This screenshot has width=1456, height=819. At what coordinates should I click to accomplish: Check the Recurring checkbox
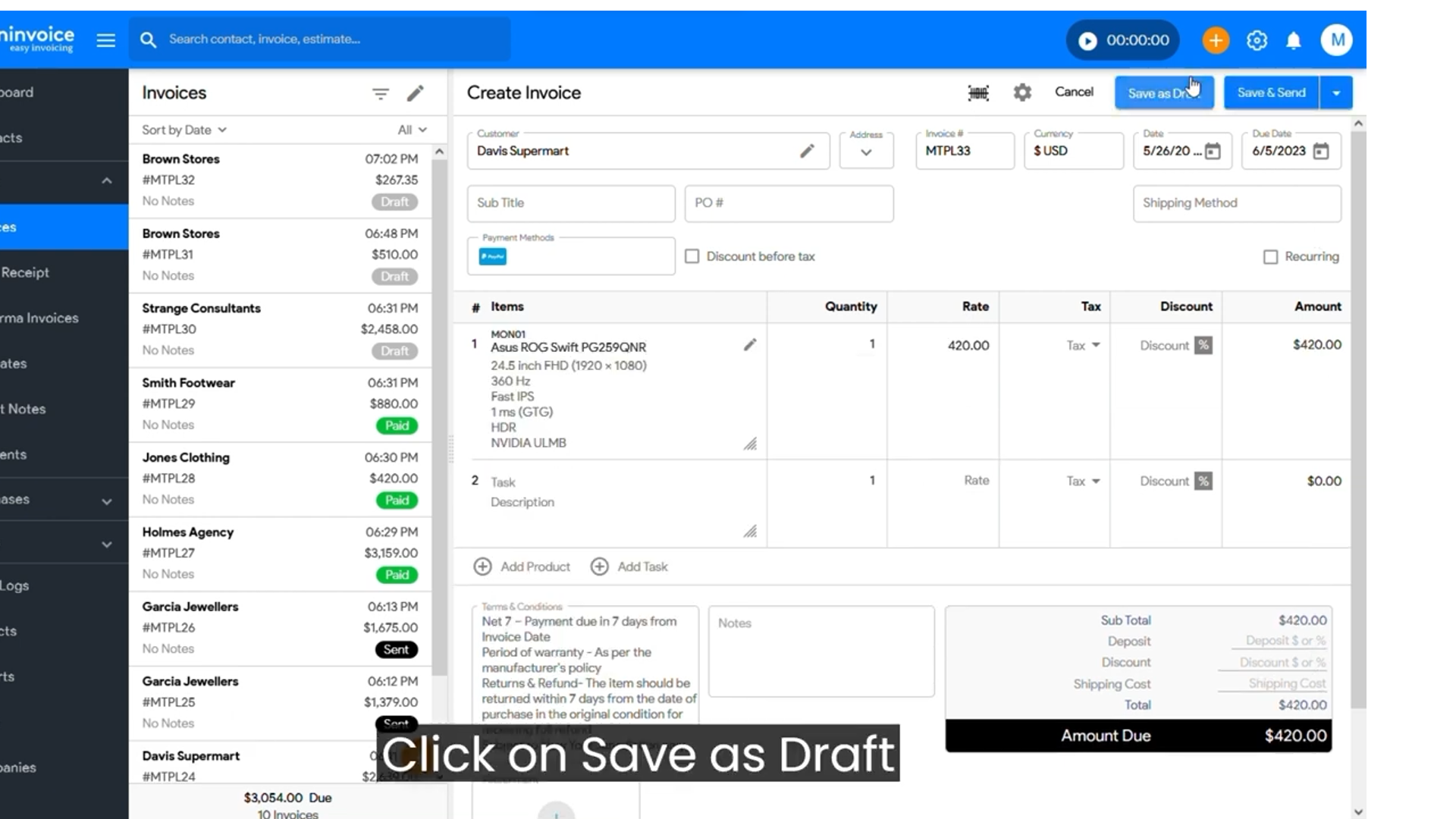[x=1270, y=257]
